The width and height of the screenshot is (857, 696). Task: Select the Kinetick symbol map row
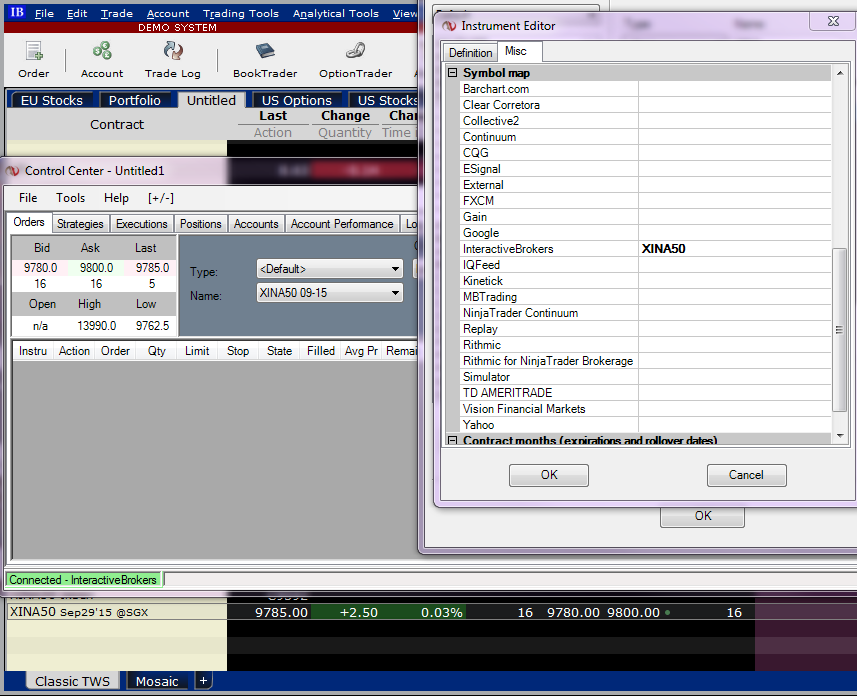[645, 281]
